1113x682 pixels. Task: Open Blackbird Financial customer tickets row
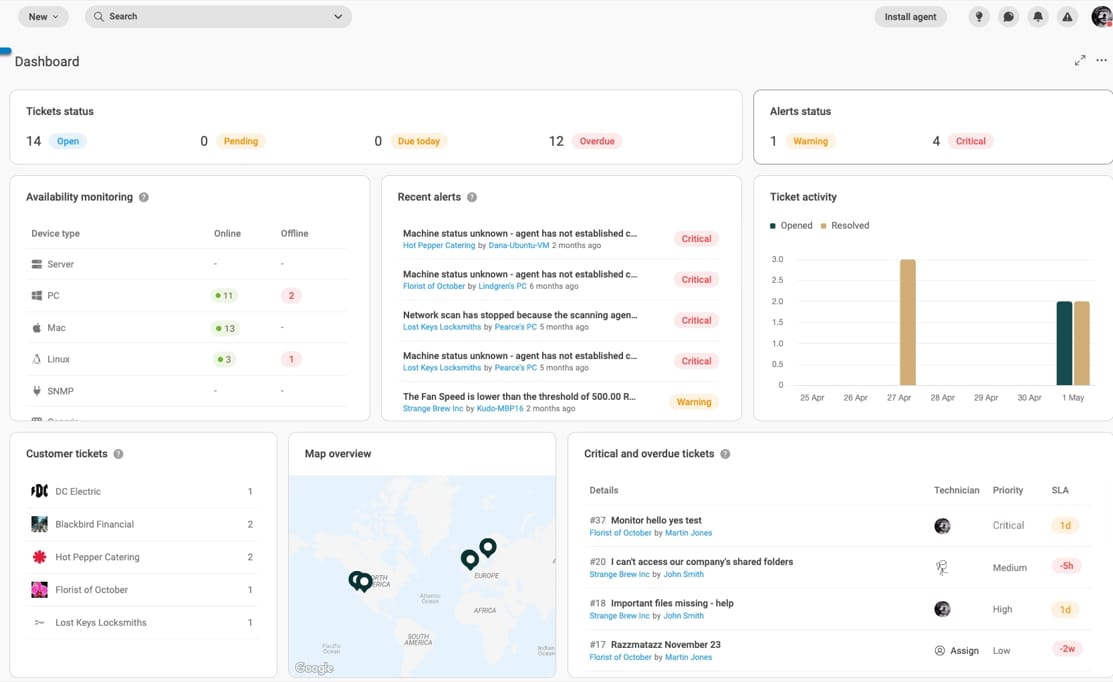pos(142,524)
